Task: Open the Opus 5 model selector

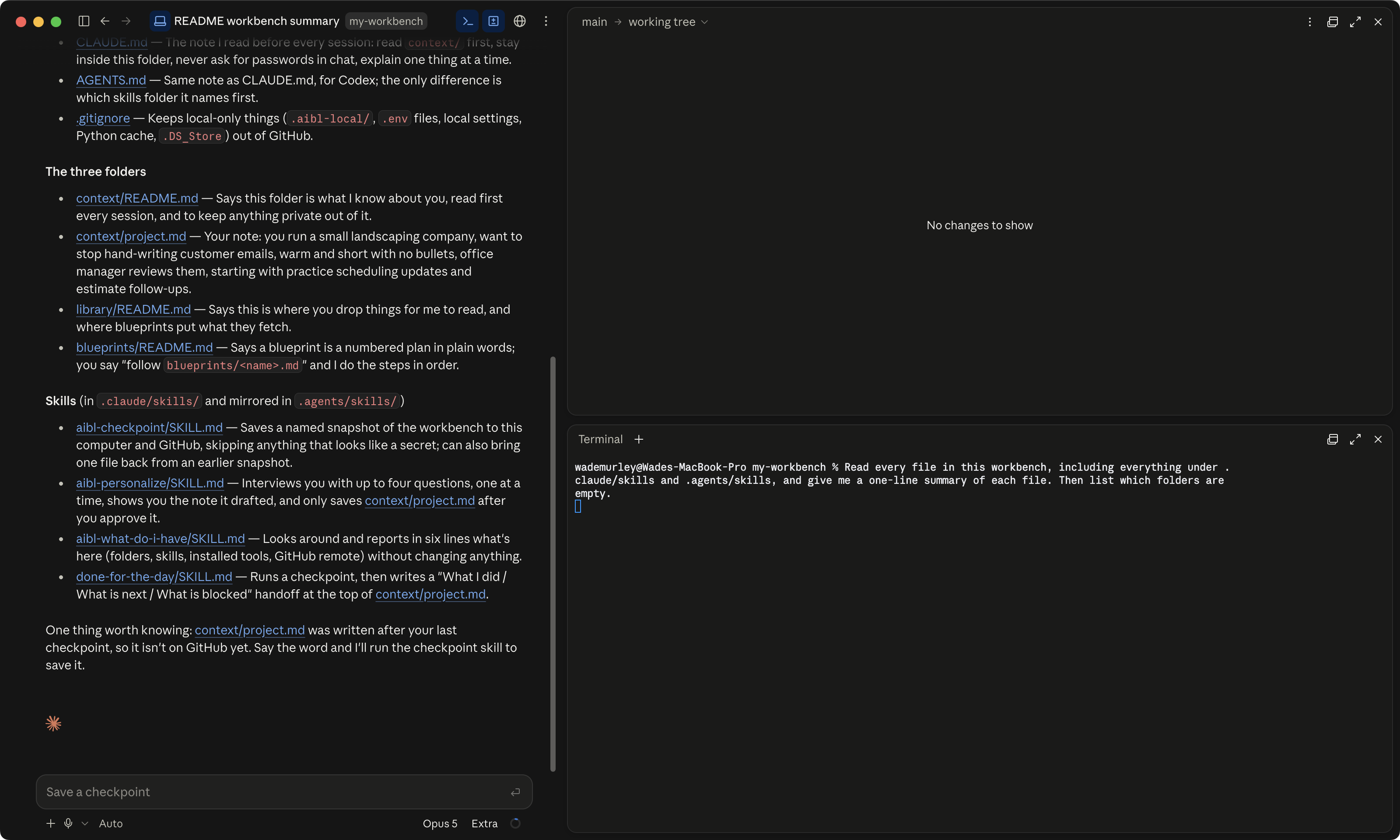Action: click(x=440, y=823)
